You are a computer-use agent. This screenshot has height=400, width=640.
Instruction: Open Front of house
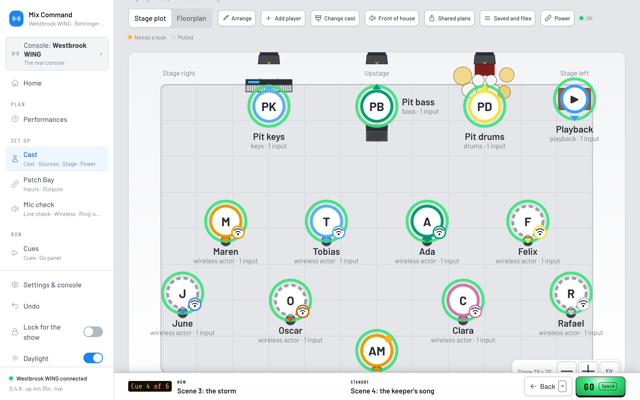[x=392, y=18]
